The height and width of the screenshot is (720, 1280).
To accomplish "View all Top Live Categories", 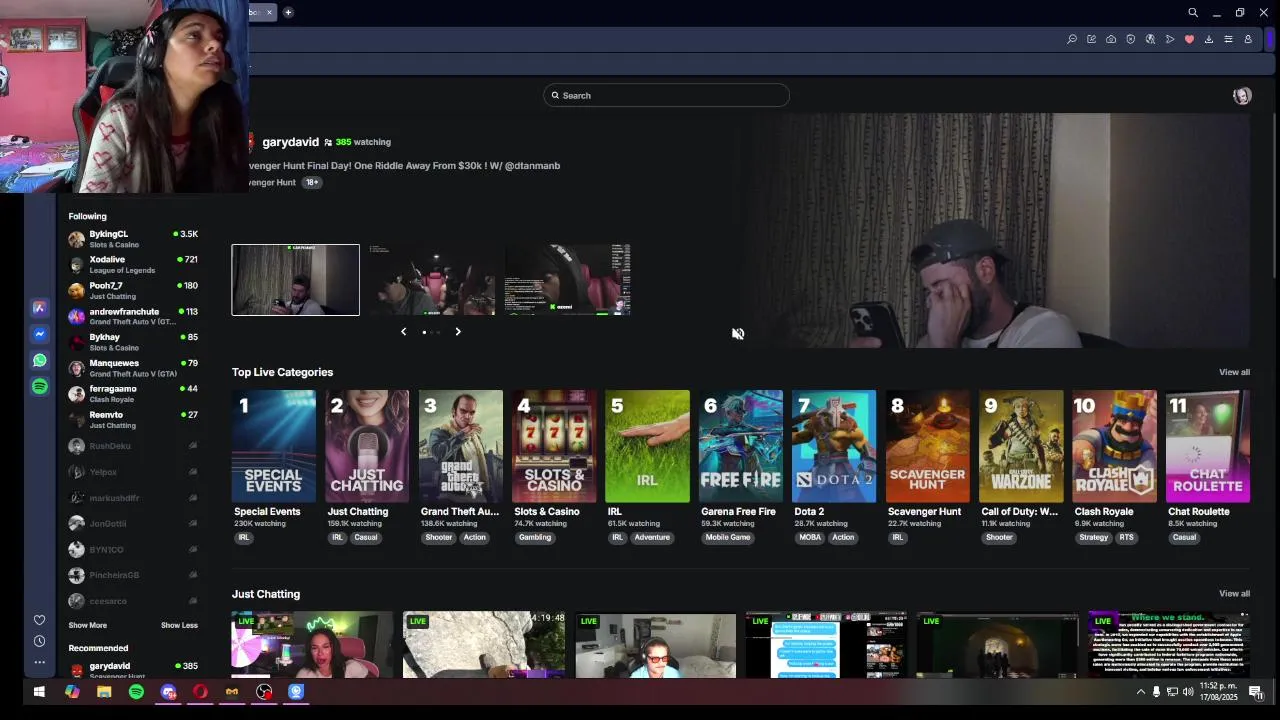I will pyautogui.click(x=1234, y=372).
